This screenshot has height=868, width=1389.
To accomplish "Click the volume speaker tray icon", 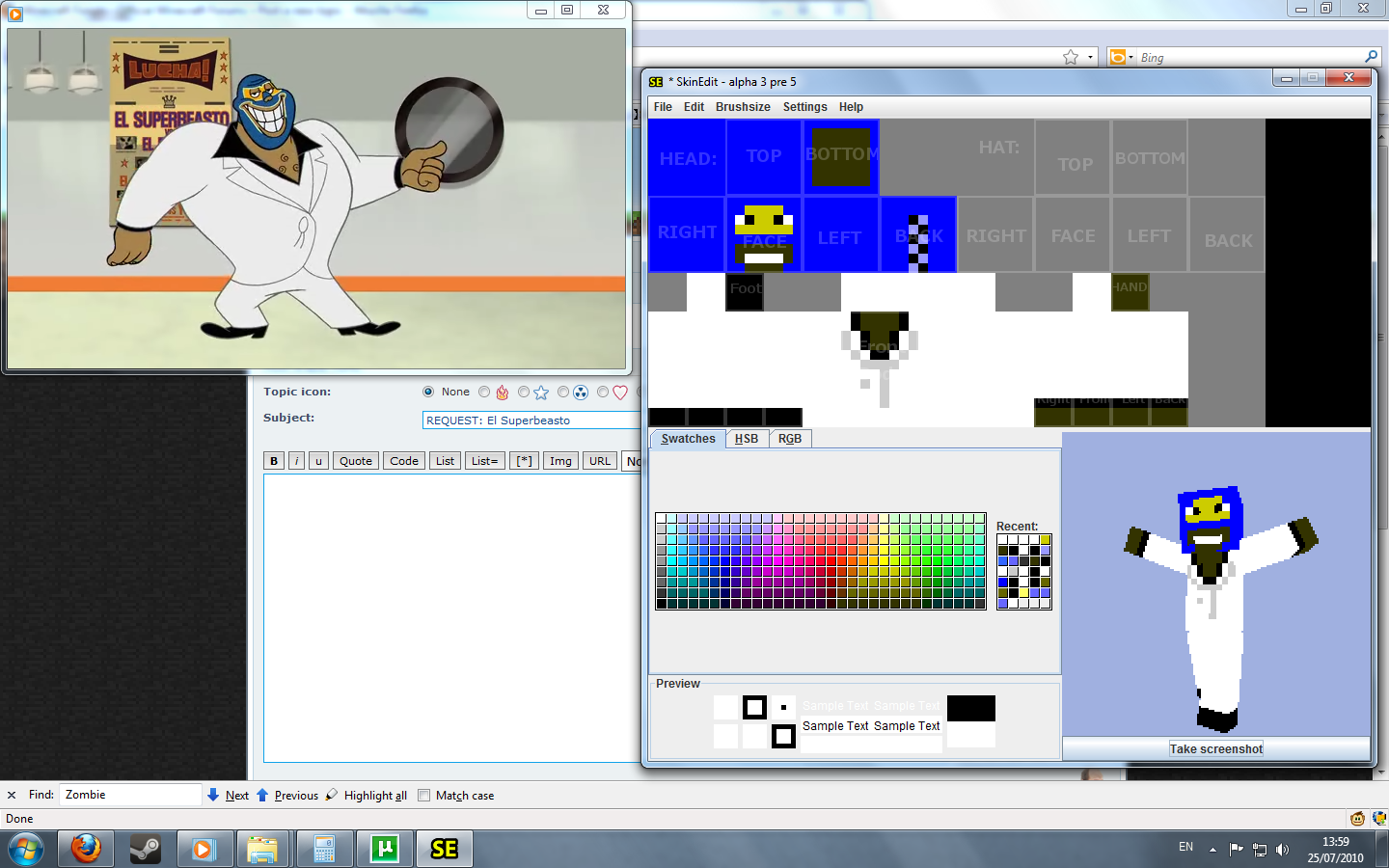I will pos(1282,850).
